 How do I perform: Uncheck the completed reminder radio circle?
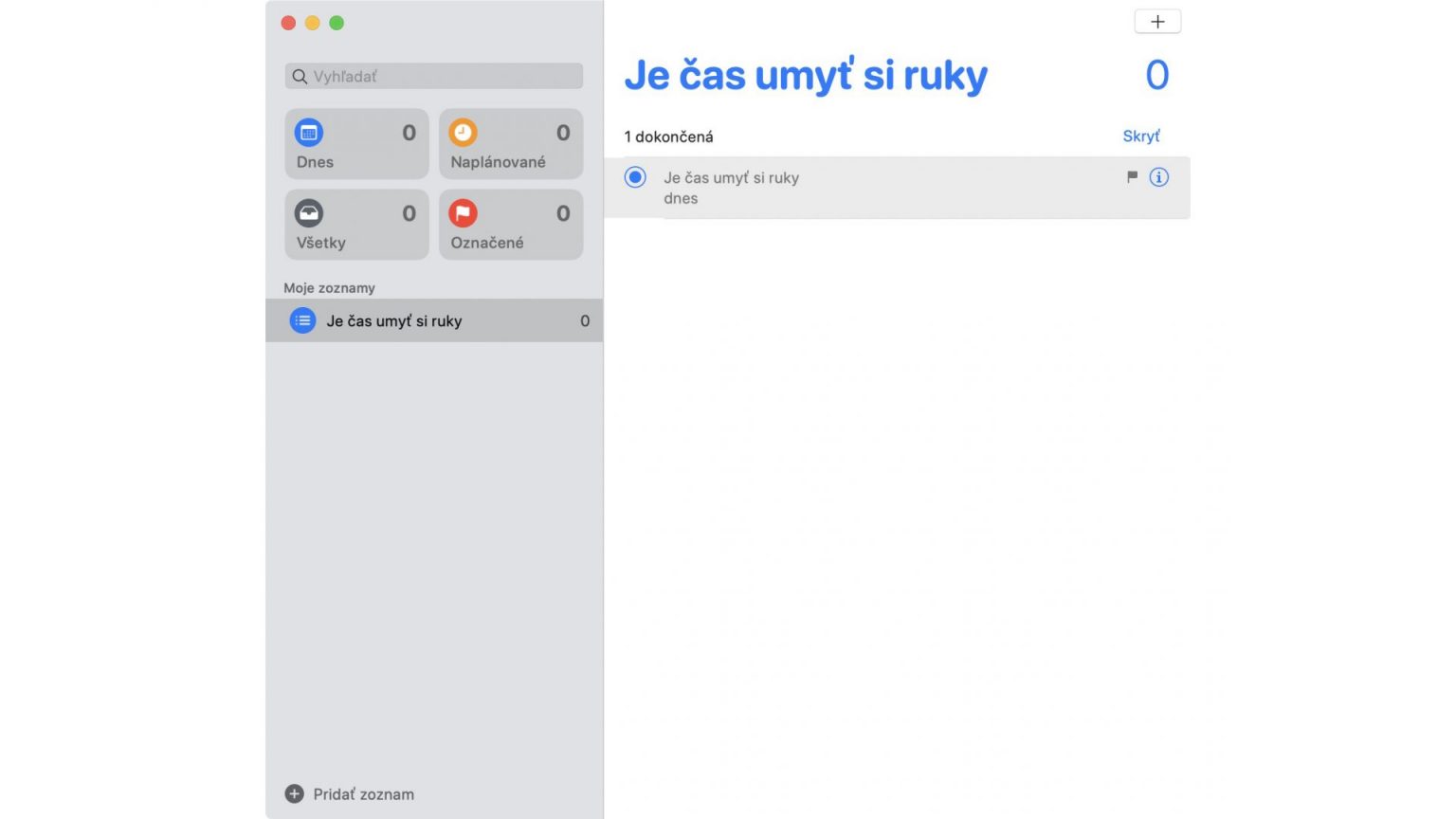point(635,177)
